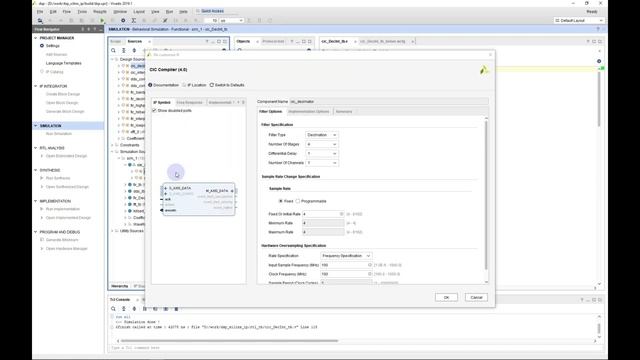Click the first icon in the main toolbar
Image resolution: width=640 pixels, height=360 pixels.
coord(40,20)
